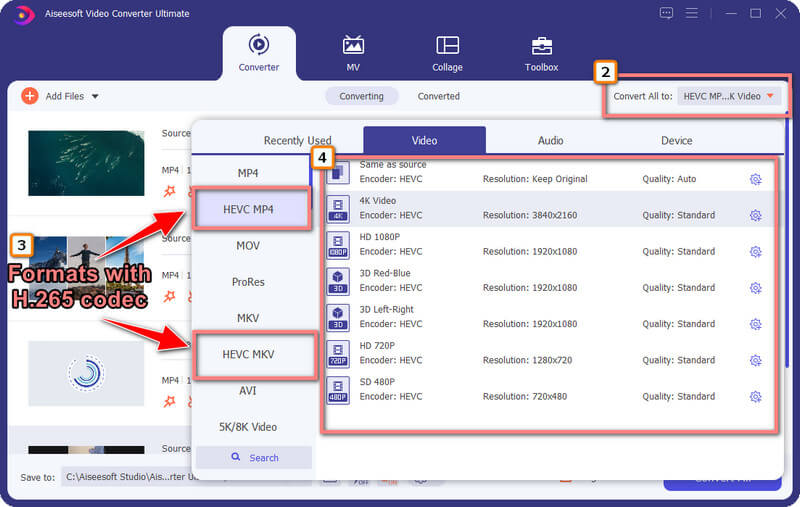Choose AVI in the format list
The width and height of the screenshot is (800, 507).
pyautogui.click(x=248, y=391)
